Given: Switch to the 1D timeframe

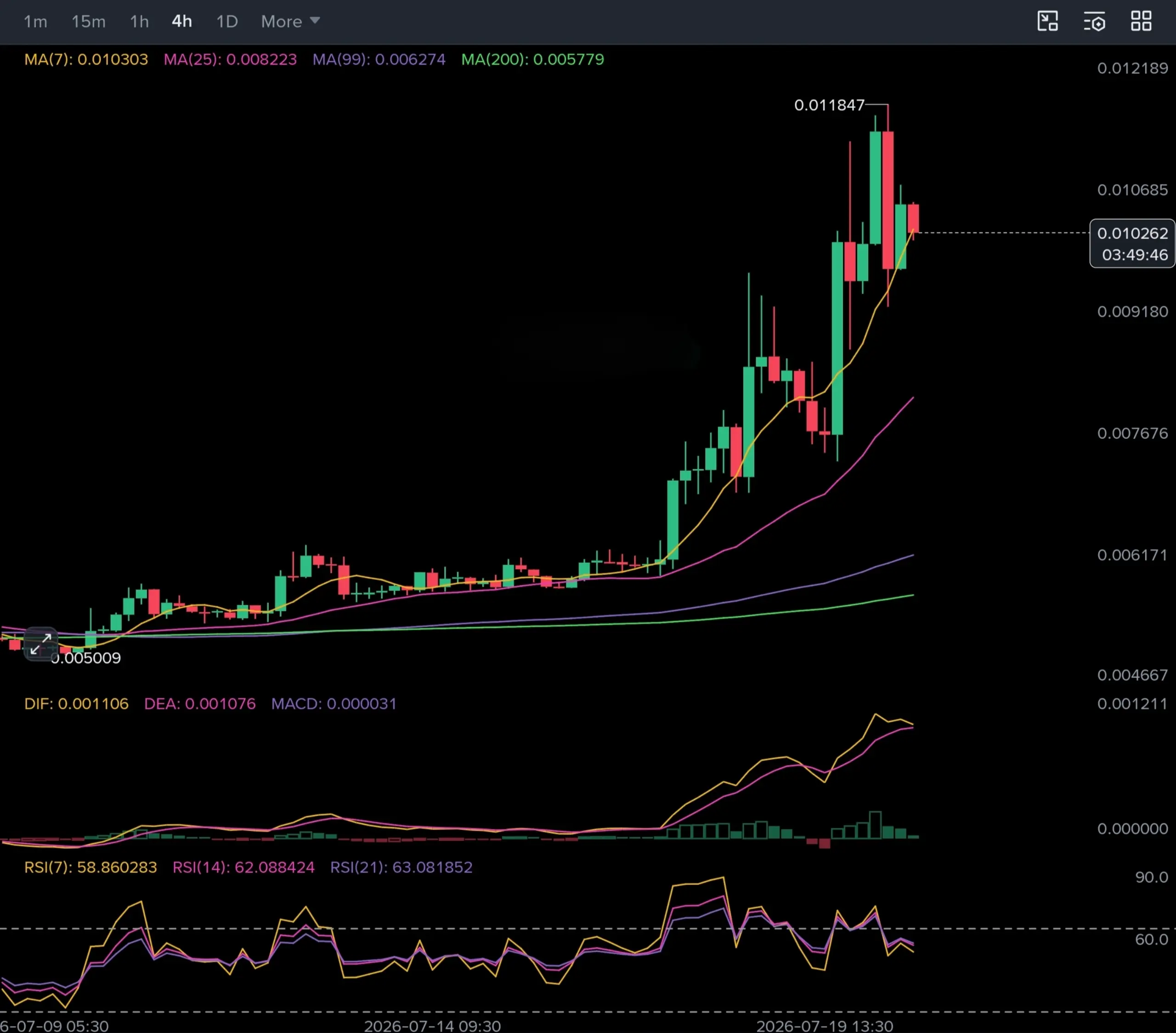Looking at the screenshot, I should (226, 22).
